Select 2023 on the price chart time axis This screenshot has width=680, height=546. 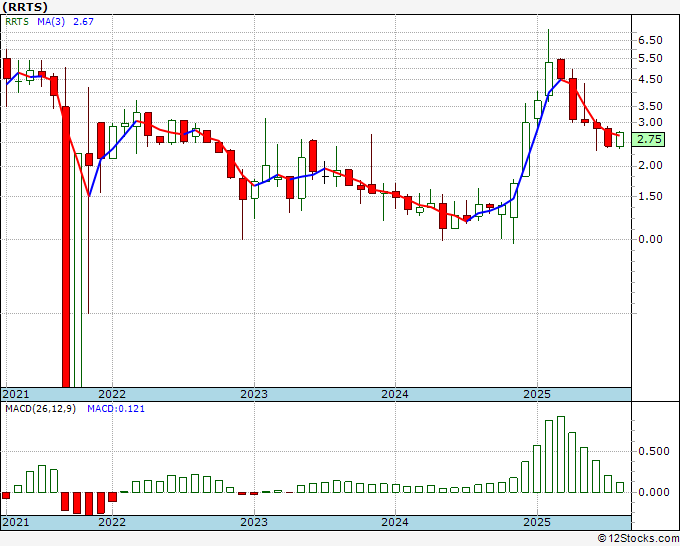pyautogui.click(x=254, y=394)
